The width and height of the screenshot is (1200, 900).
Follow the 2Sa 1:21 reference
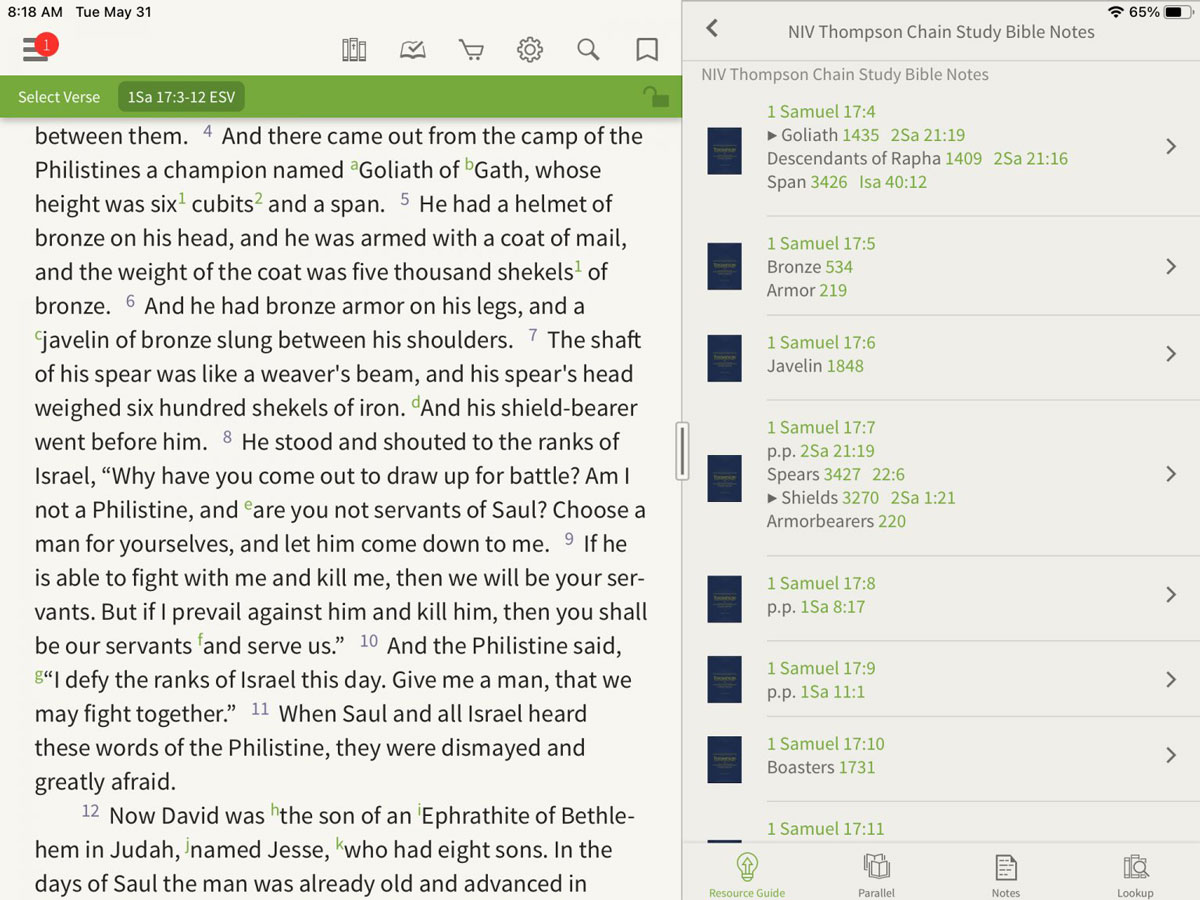[923, 497]
